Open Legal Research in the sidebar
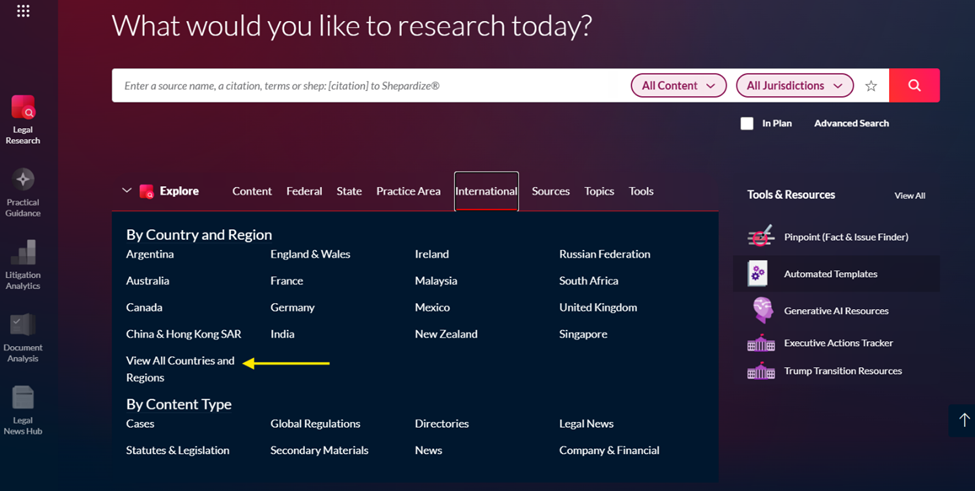 coord(23,120)
